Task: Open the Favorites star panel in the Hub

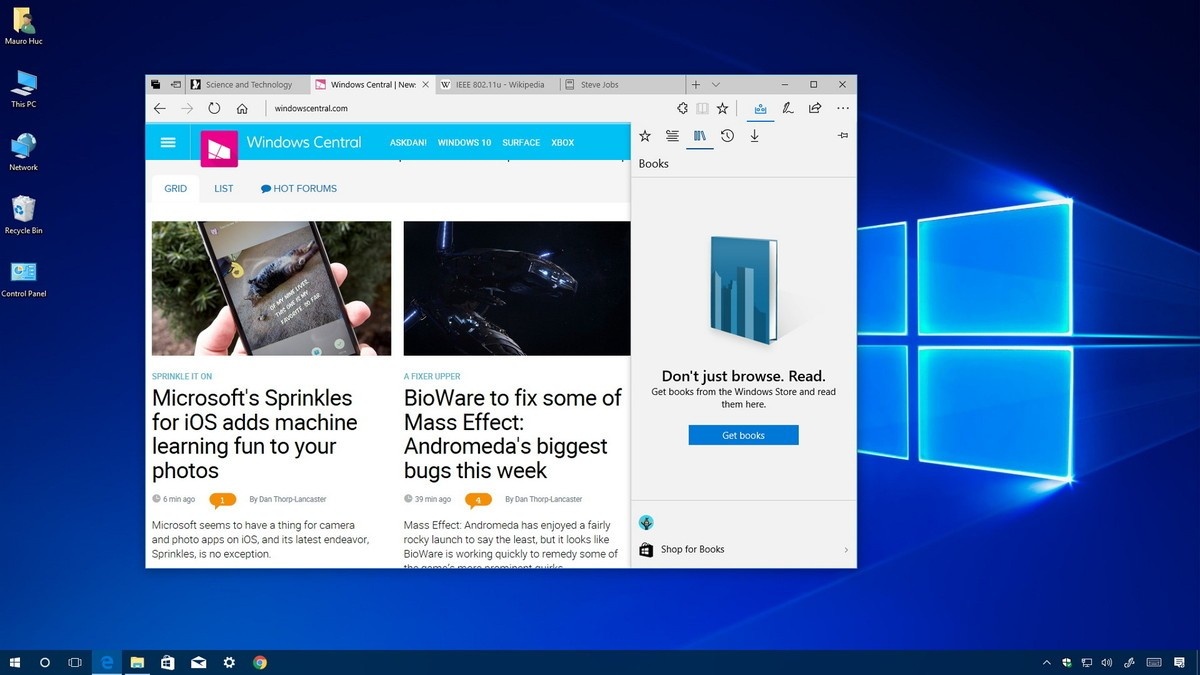Action: pyautogui.click(x=645, y=135)
